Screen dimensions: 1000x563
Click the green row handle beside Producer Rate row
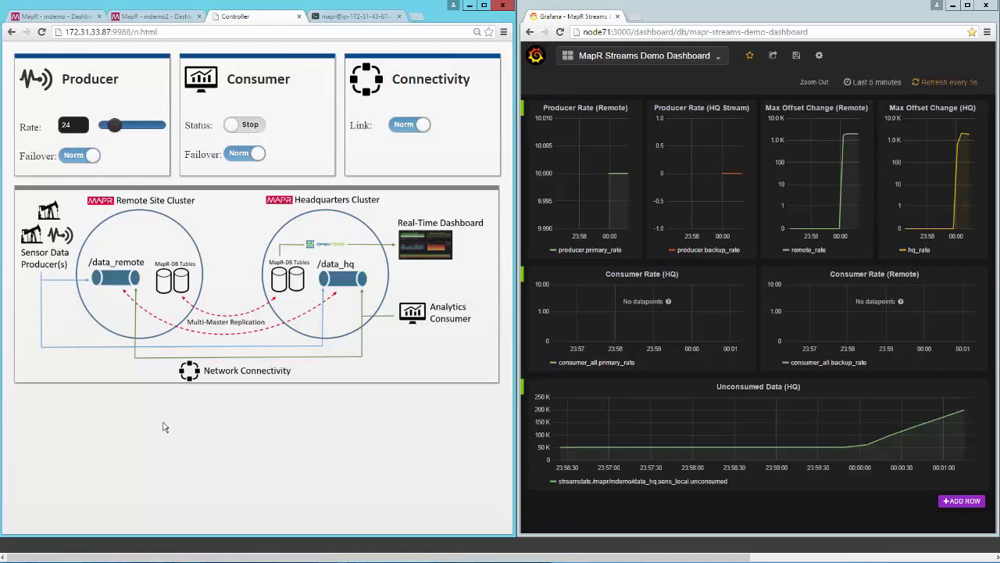(522, 107)
